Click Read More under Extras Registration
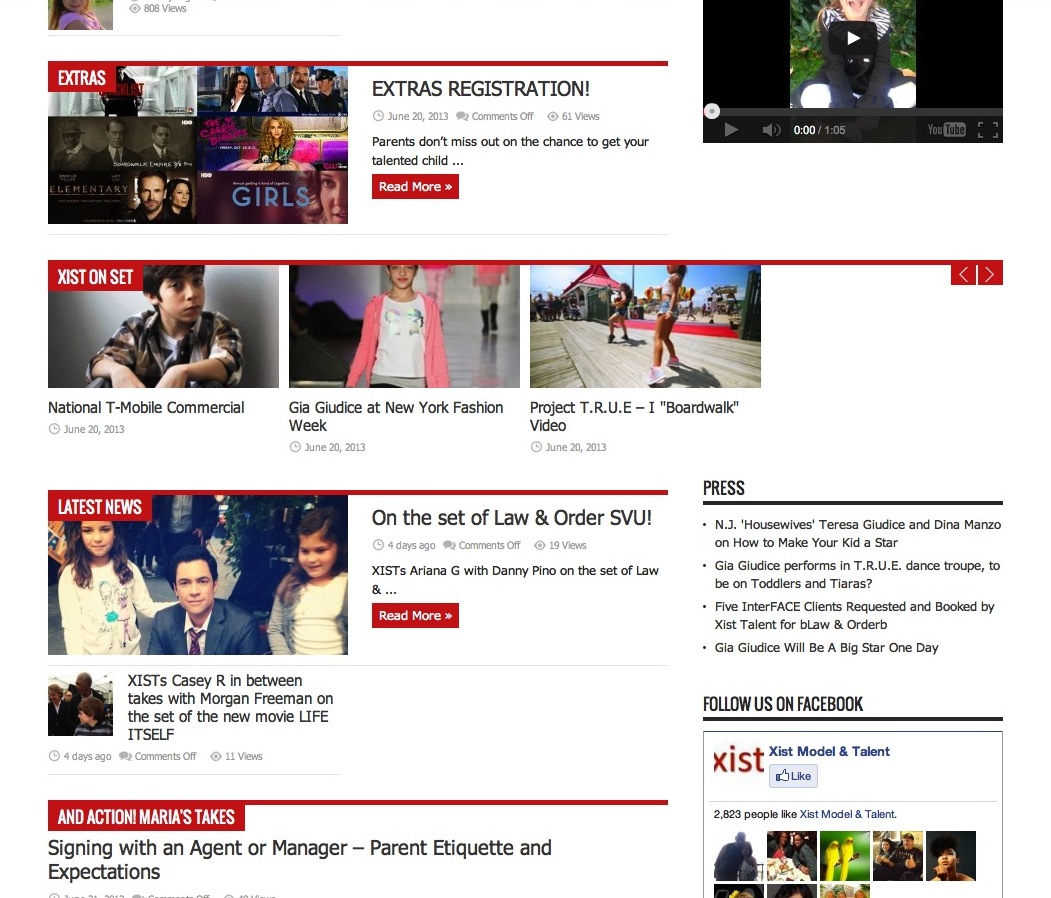Viewport: 1051px width, 898px height. click(x=416, y=187)
